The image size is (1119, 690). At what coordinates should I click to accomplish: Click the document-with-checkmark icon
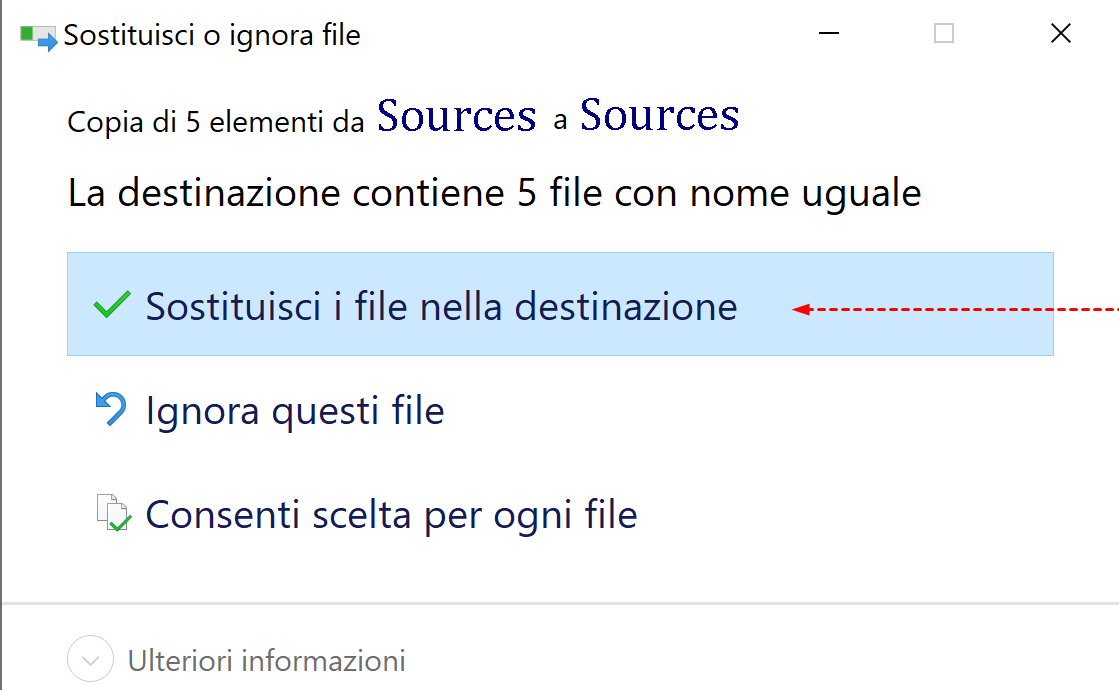pyautogui.click(x=112, y=514)
